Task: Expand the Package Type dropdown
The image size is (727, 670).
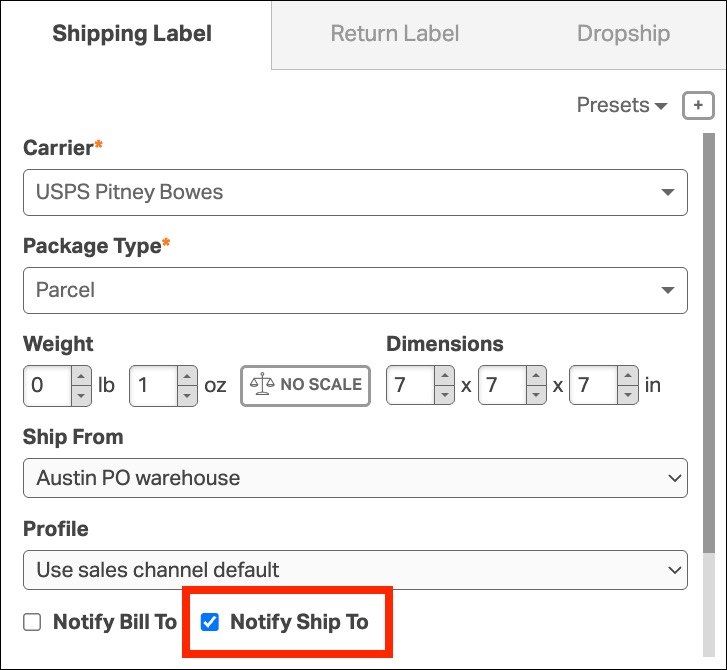Action: pyautogui.click(x=355, y=290)
